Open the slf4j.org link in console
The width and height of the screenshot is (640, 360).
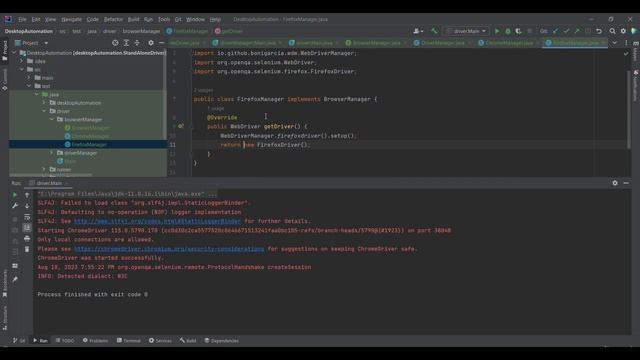[157, 221]
